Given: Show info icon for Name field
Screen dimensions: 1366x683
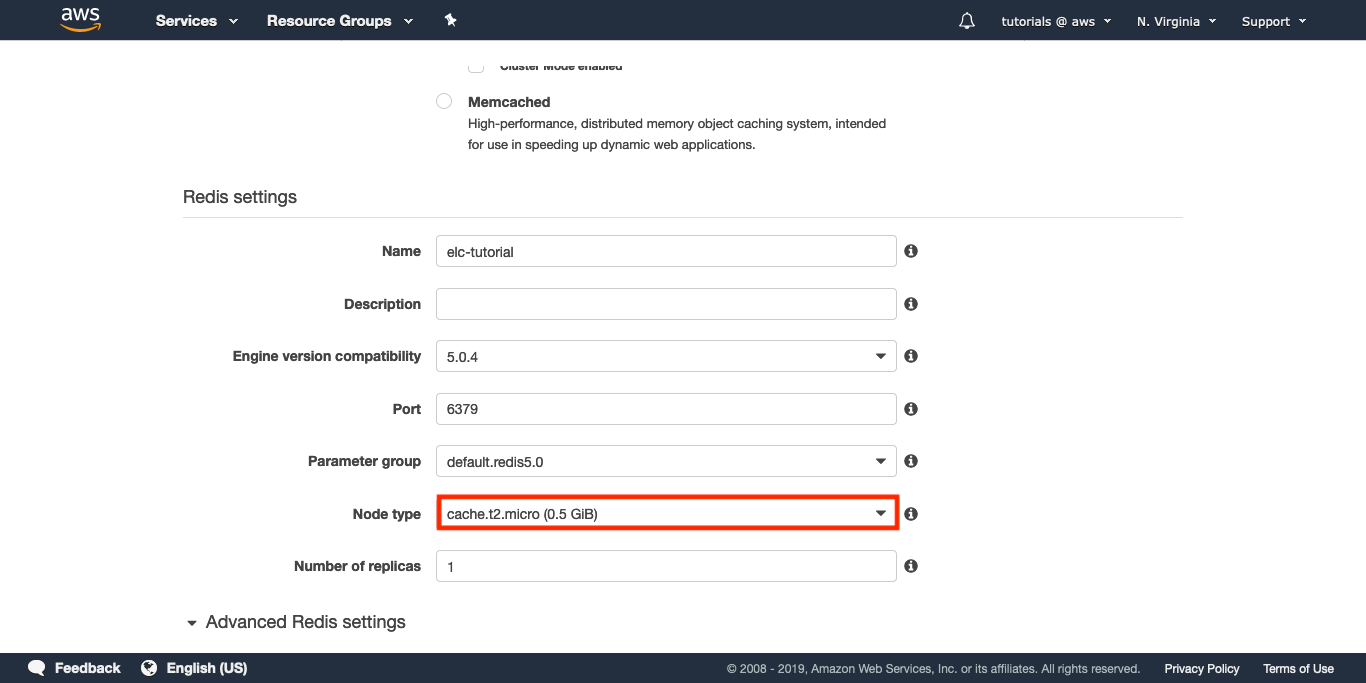Looking at the screenshot, I should tap(911, 251).
